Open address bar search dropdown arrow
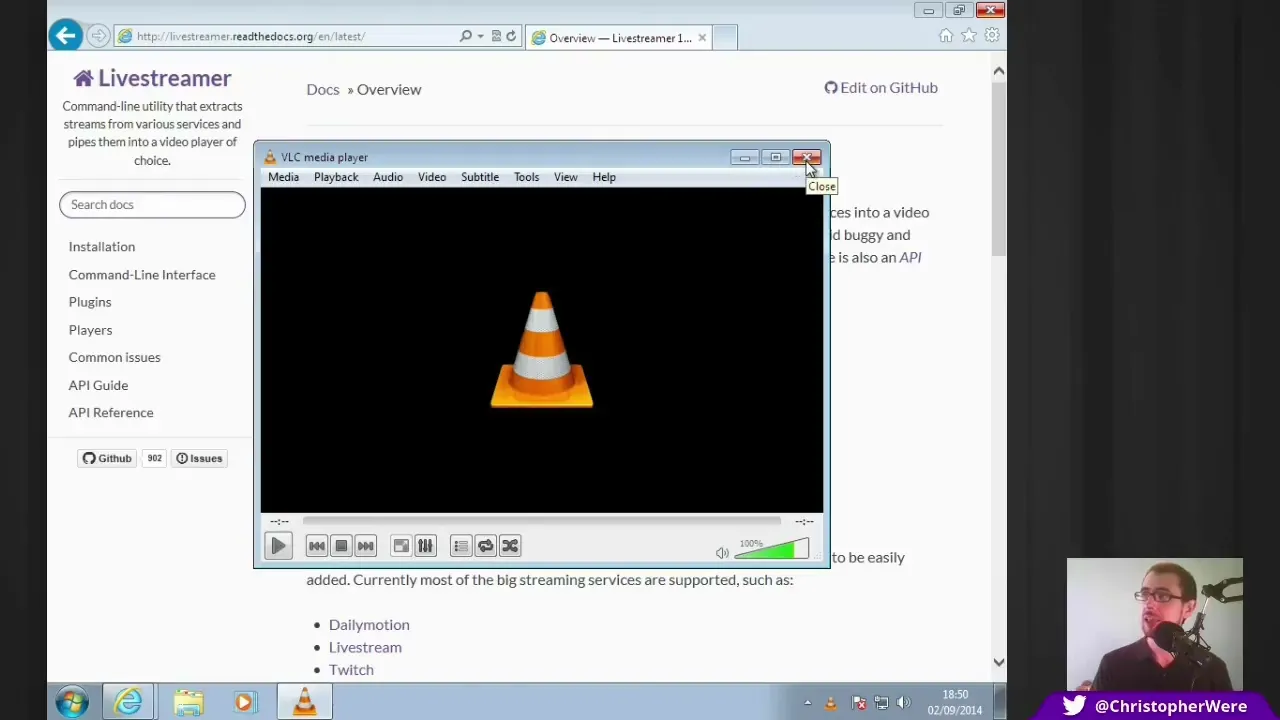Viewport: 1280px width, 720px height. pyautogui.click(x=480, y=36)
